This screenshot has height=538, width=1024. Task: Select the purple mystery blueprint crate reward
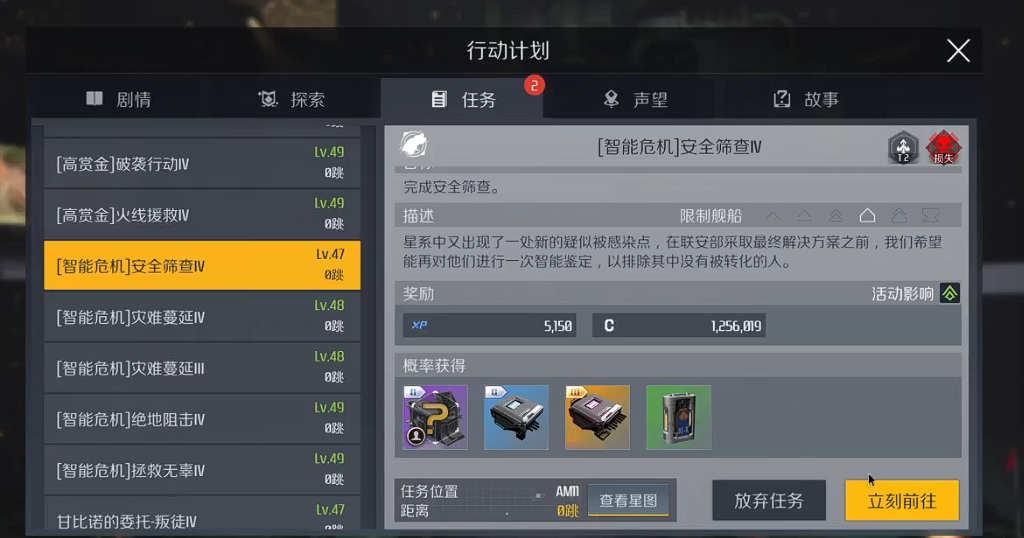point(435,417)
